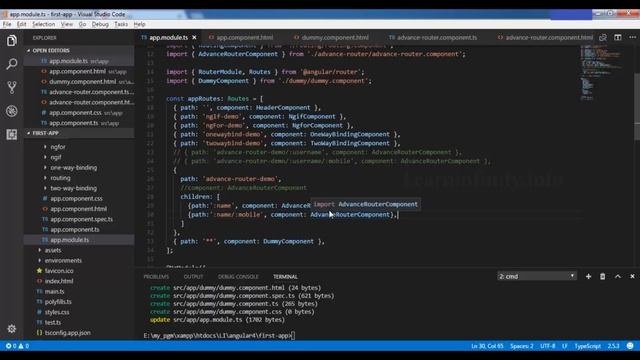The height and width of the screenshot is (360, 640).
Task: Open the Explorer view in activity bar
Action: click(12, 41)
